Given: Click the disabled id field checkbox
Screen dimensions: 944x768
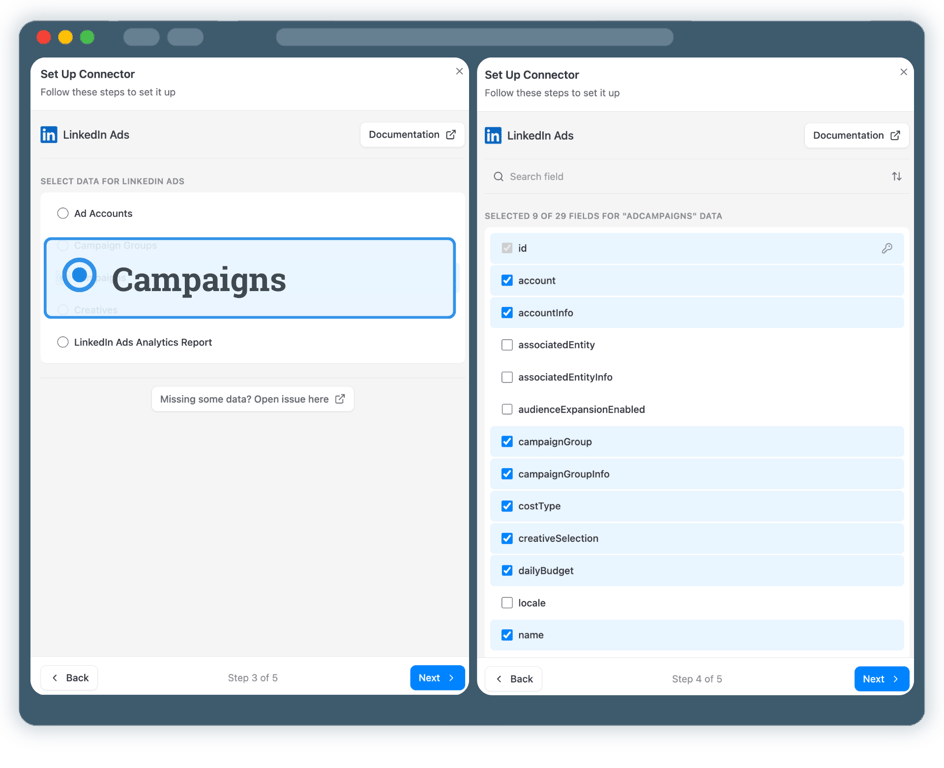Looking at the screenshot, I should [507, 248].
